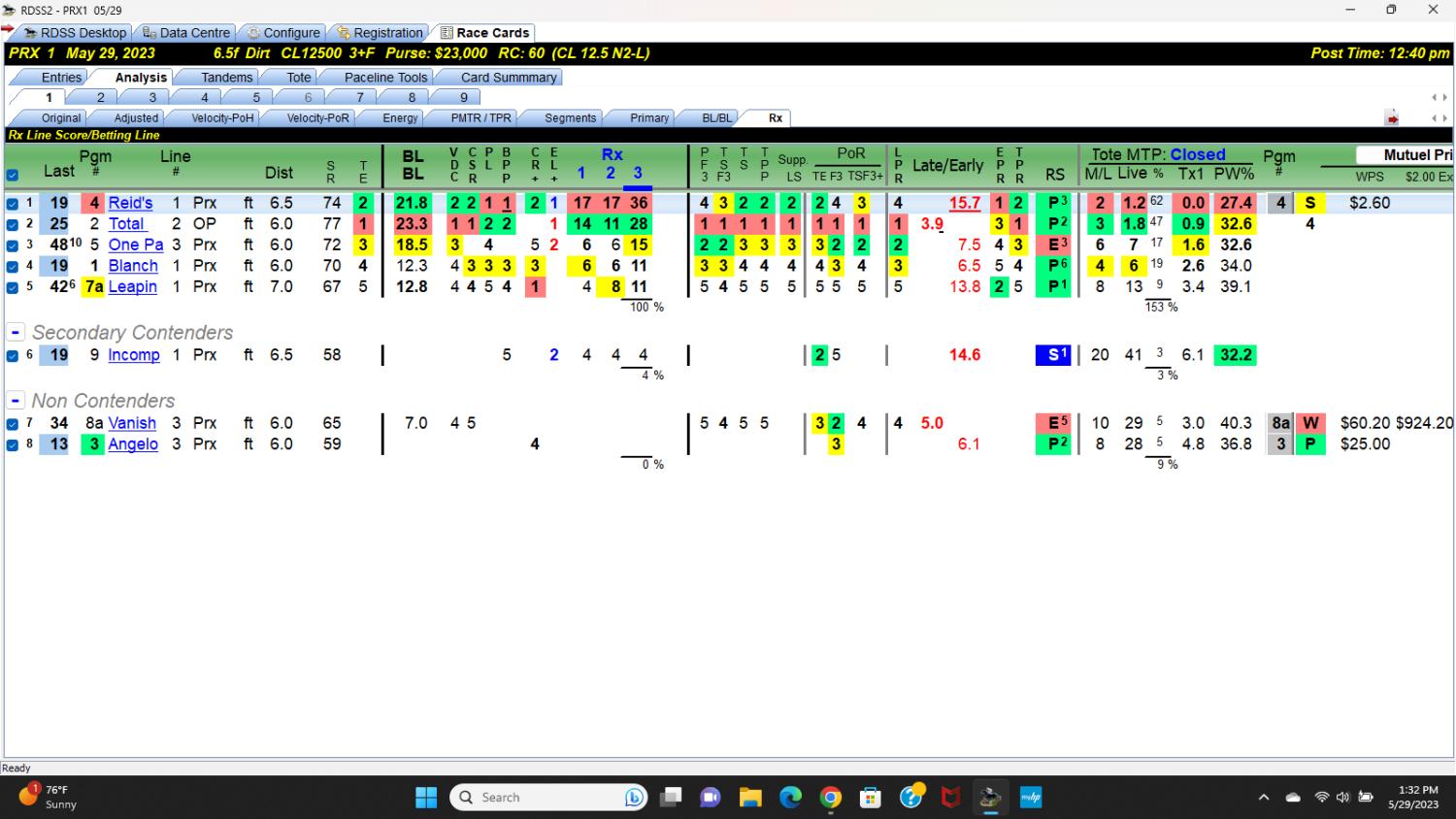Open the Data Centre tab
This screenshot has width=1456, height=819.
186,33
